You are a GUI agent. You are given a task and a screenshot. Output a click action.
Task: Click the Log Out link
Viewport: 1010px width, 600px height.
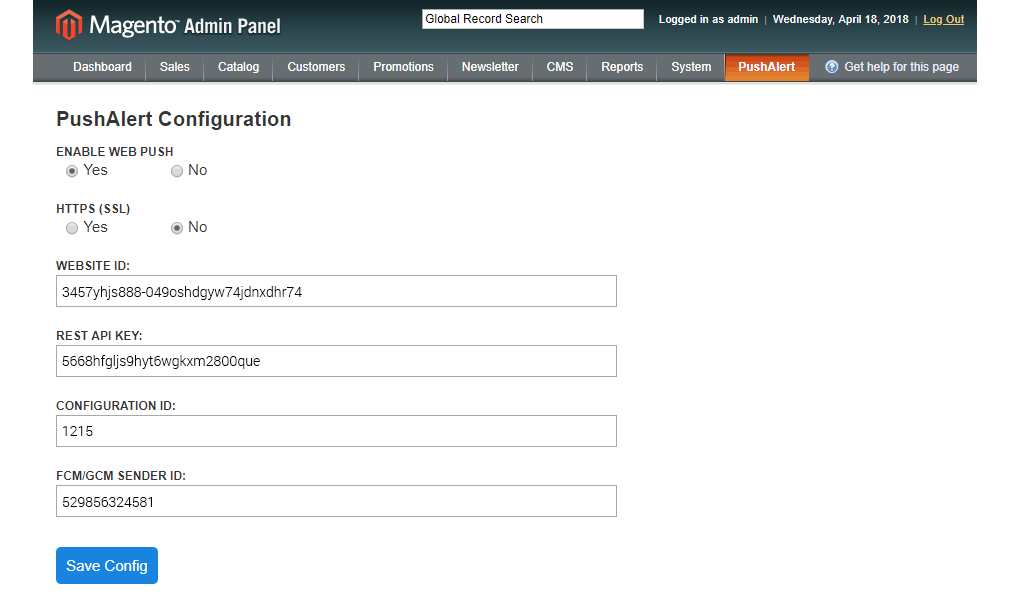point(944,19)
